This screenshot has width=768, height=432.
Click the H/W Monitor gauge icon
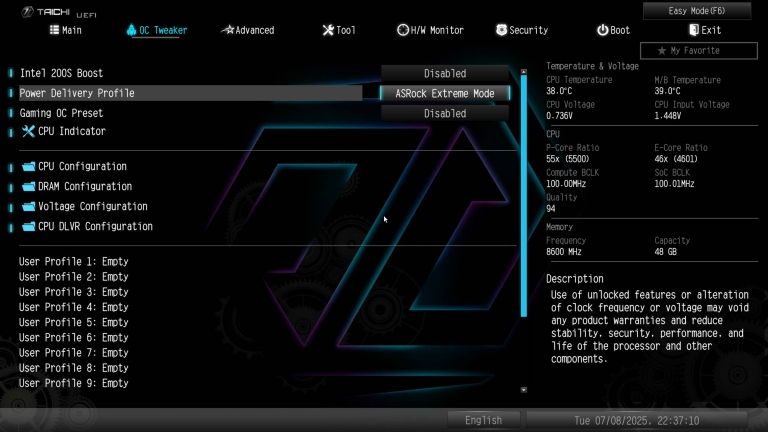click(403, 30)
